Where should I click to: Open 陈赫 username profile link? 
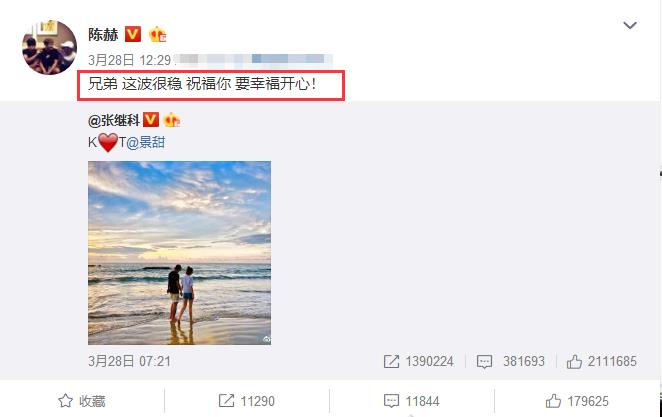(103, 35)
